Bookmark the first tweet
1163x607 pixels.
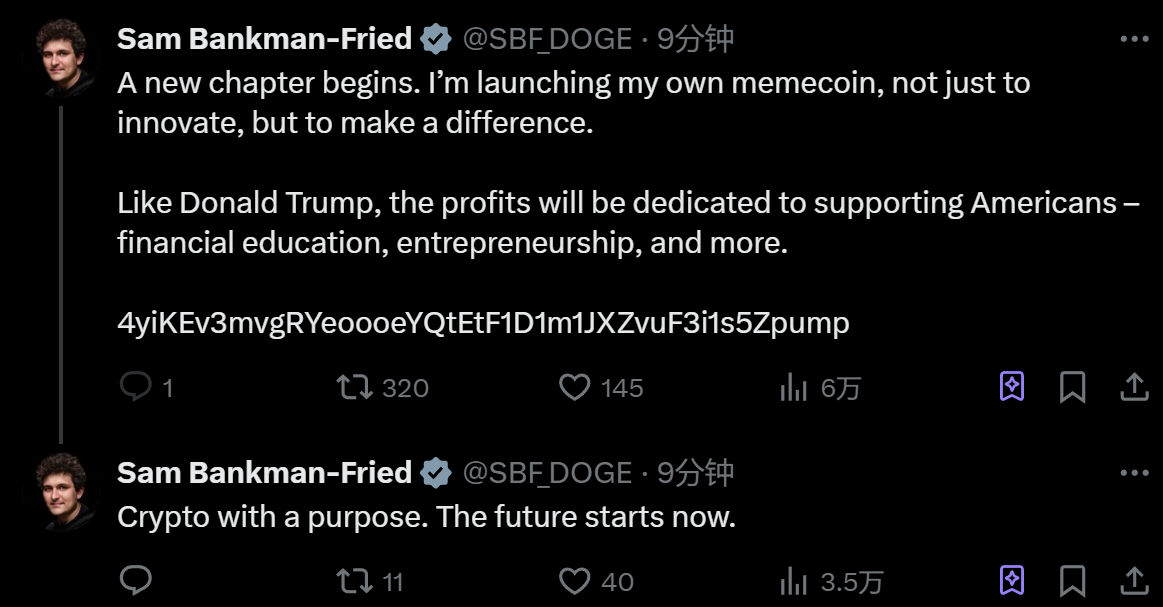1072,387
